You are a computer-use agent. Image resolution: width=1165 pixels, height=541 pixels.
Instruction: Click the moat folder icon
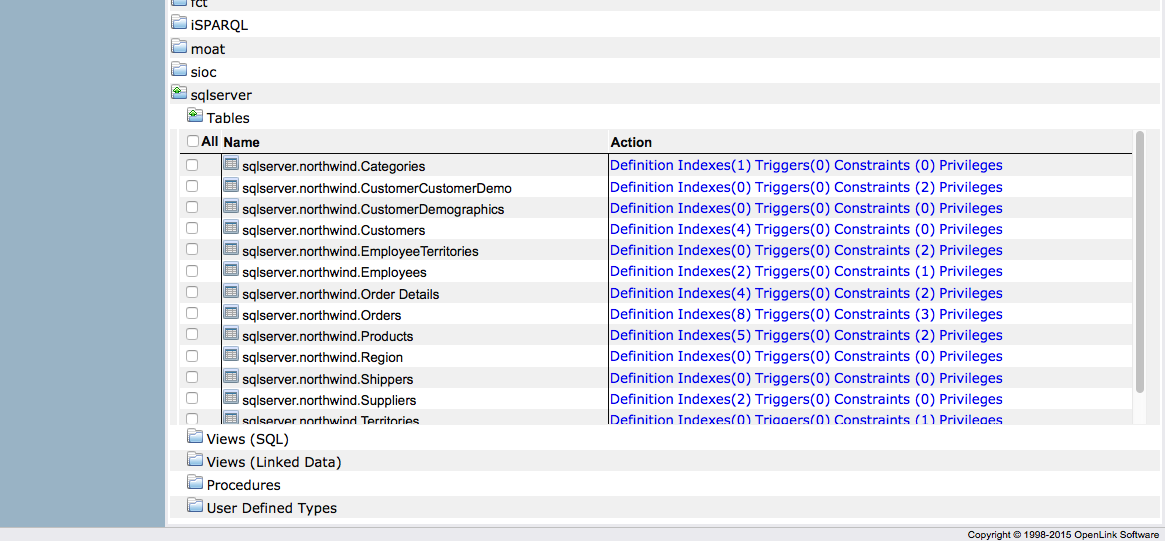pyautogui.click(x=179, y=47)
